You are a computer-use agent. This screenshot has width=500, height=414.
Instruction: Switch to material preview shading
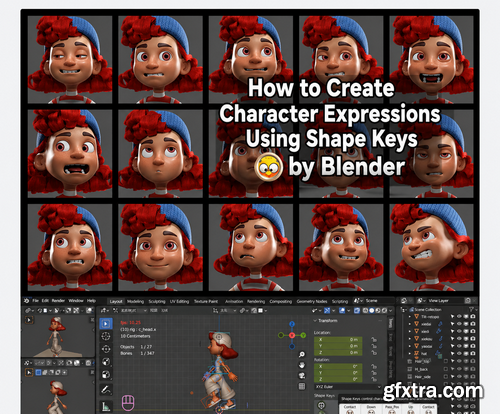click(x=378, y=311)
